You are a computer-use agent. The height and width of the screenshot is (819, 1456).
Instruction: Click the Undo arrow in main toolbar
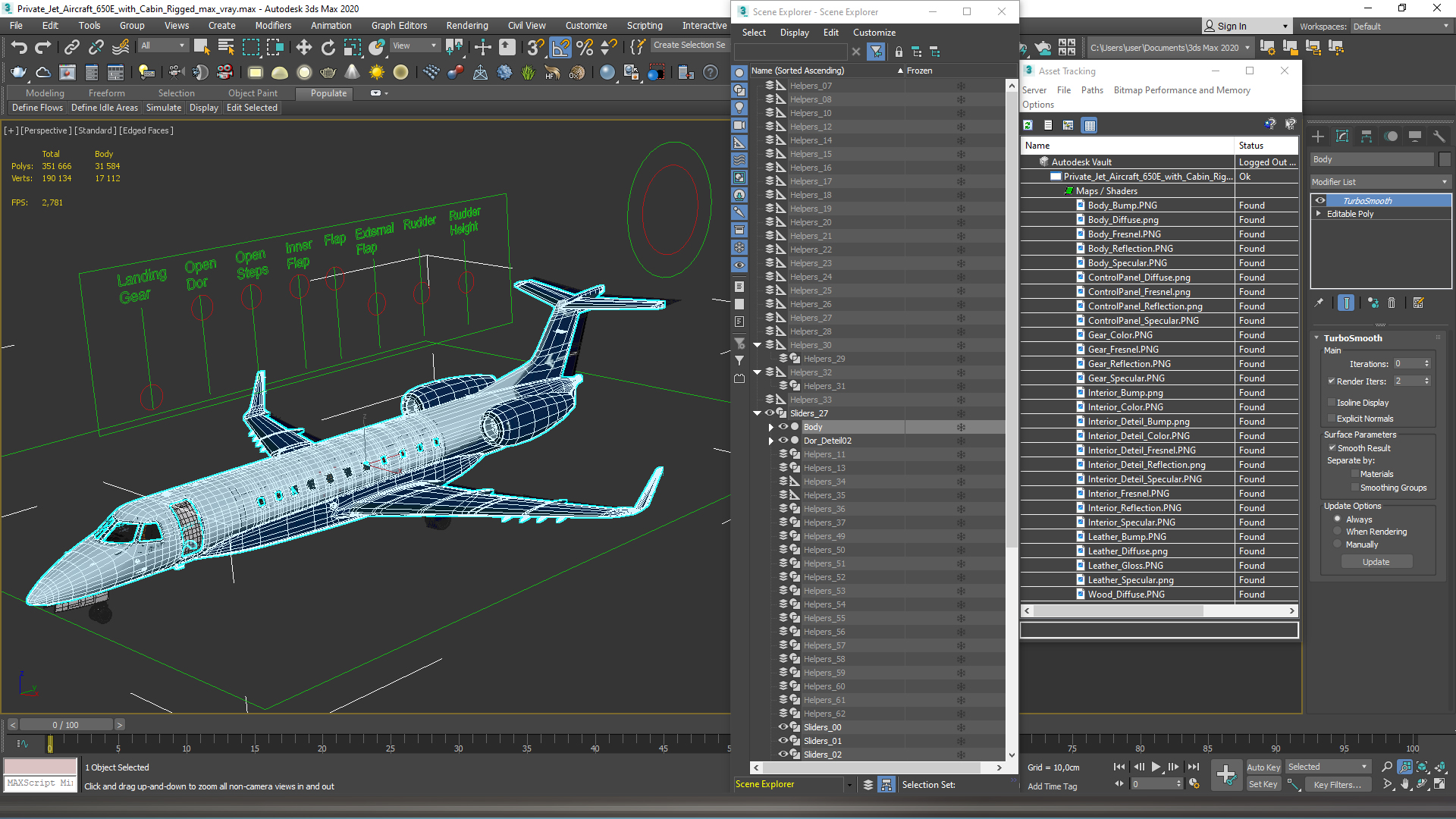click(19, 47)
